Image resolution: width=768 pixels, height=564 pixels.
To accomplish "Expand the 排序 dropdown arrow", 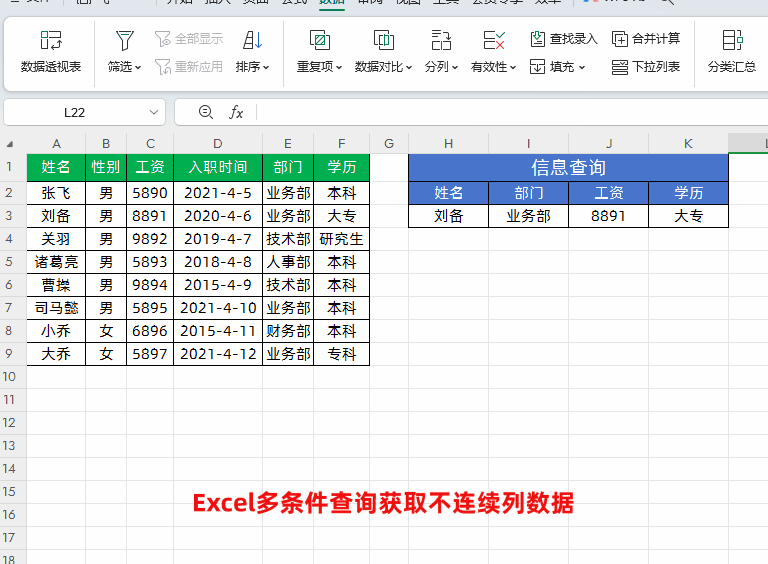I will (266, 68).
